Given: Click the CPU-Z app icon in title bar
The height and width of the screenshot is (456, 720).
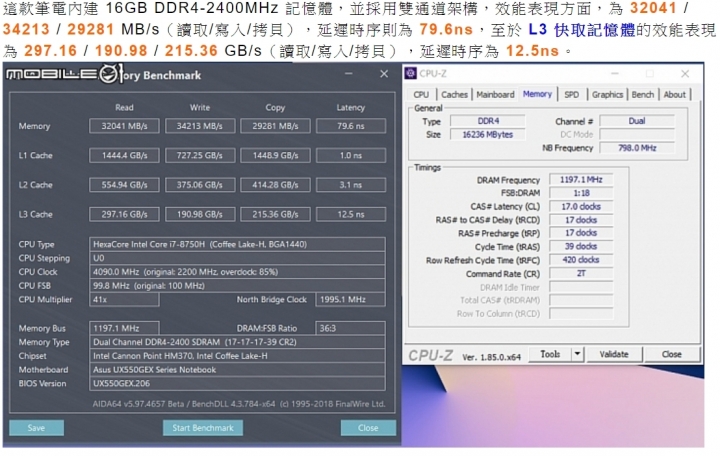Looking at the screenshot, I should (411, 73).
